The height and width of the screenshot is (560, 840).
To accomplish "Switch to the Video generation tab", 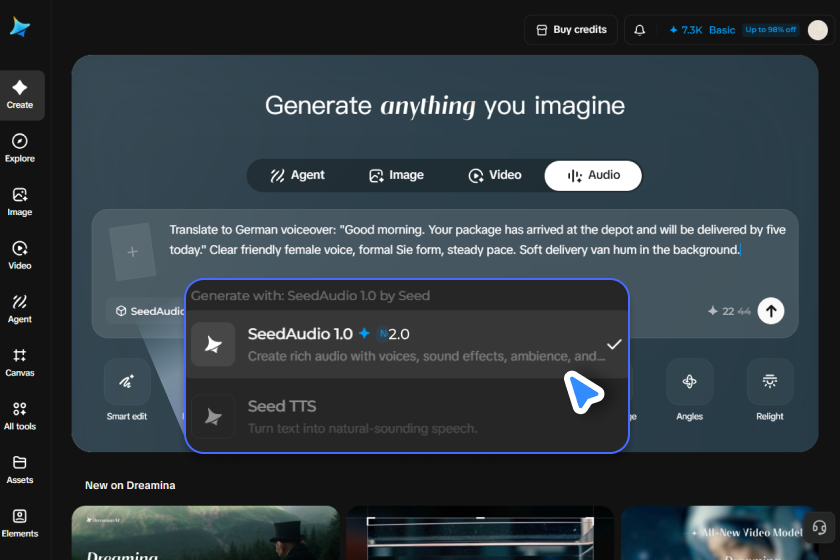I will [x=495, y=175].
